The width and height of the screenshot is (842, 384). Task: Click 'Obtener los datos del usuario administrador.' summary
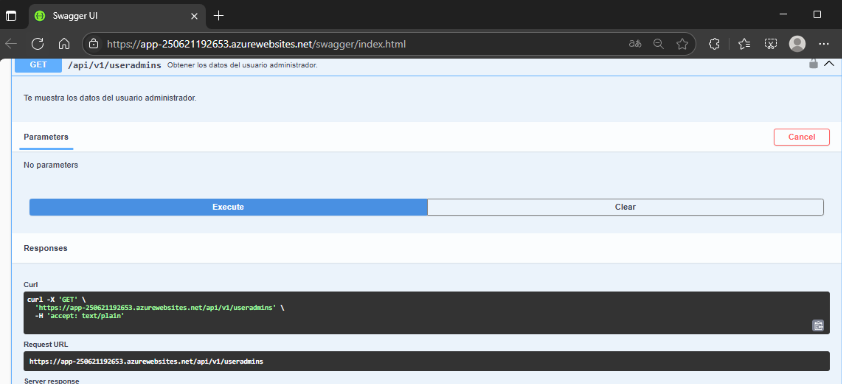coord(242,66)
